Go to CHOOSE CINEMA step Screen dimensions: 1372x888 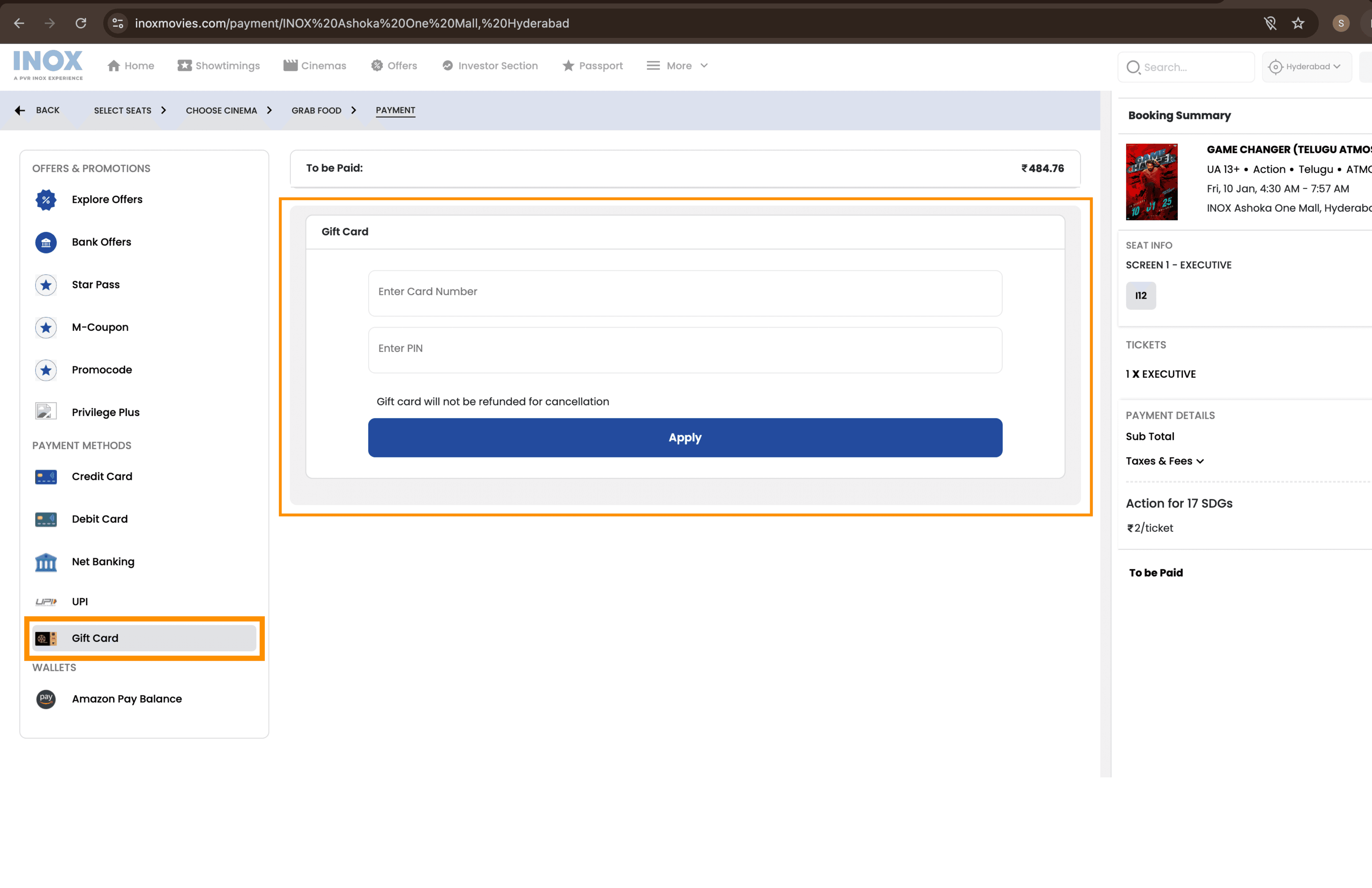pos(222,110)
